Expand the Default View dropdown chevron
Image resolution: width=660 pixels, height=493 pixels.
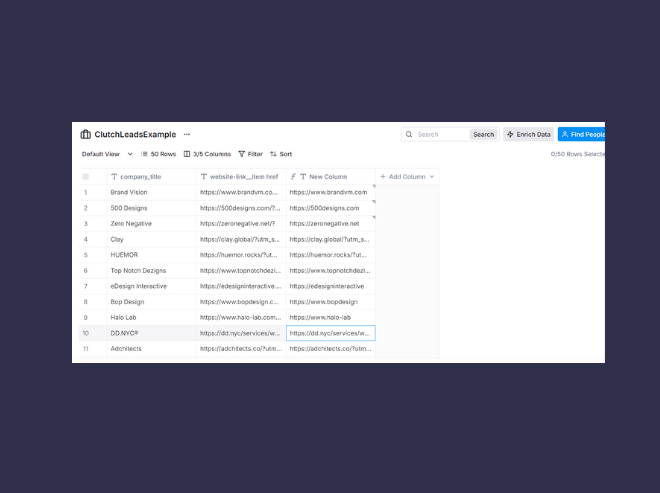tap(130, 154)
